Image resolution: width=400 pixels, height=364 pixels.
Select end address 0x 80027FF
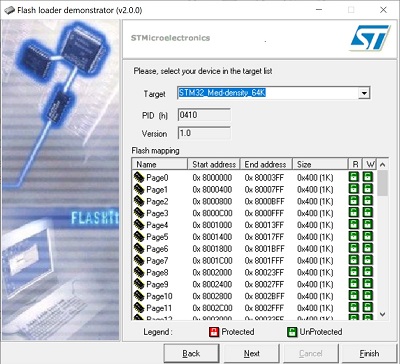[264, 285]
